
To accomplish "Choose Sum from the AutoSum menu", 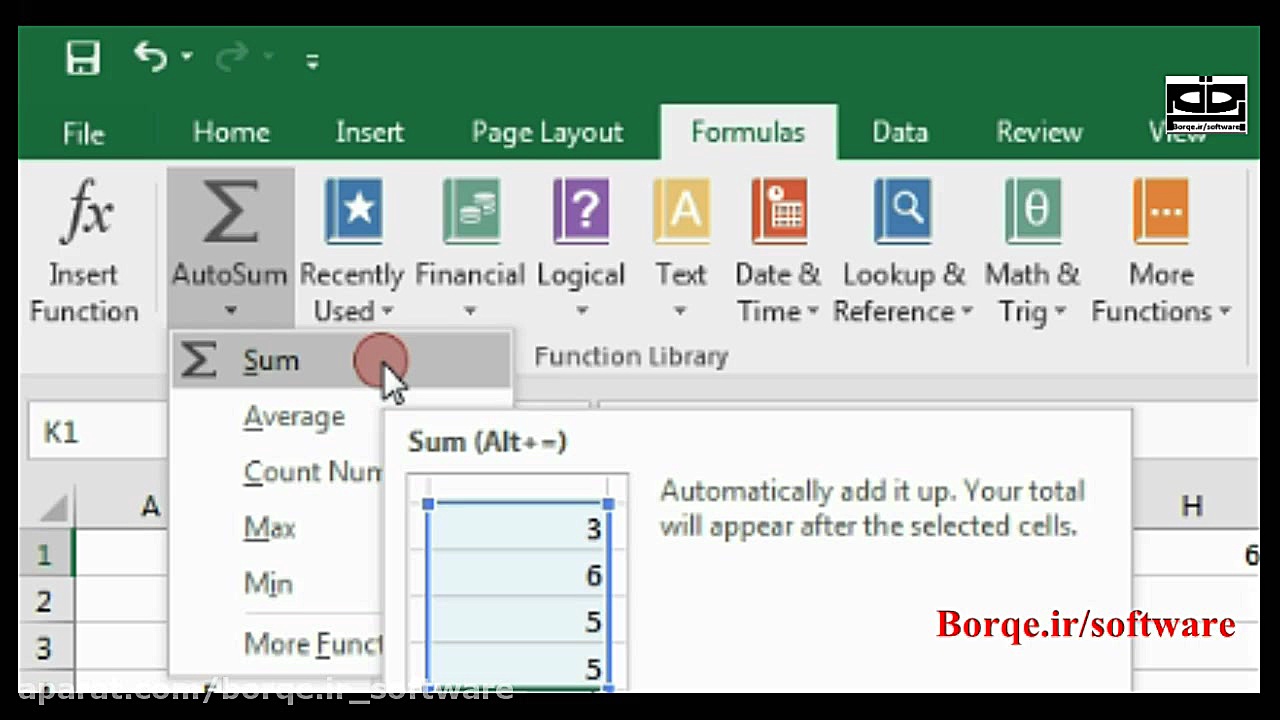I will (341, 361).
